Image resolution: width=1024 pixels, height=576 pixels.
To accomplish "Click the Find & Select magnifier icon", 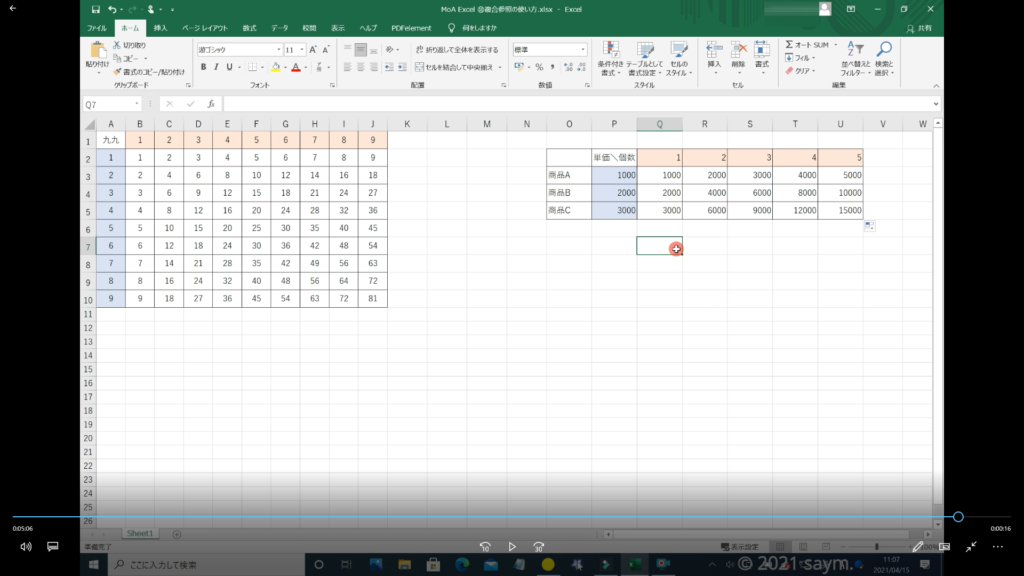I will 884,50.
